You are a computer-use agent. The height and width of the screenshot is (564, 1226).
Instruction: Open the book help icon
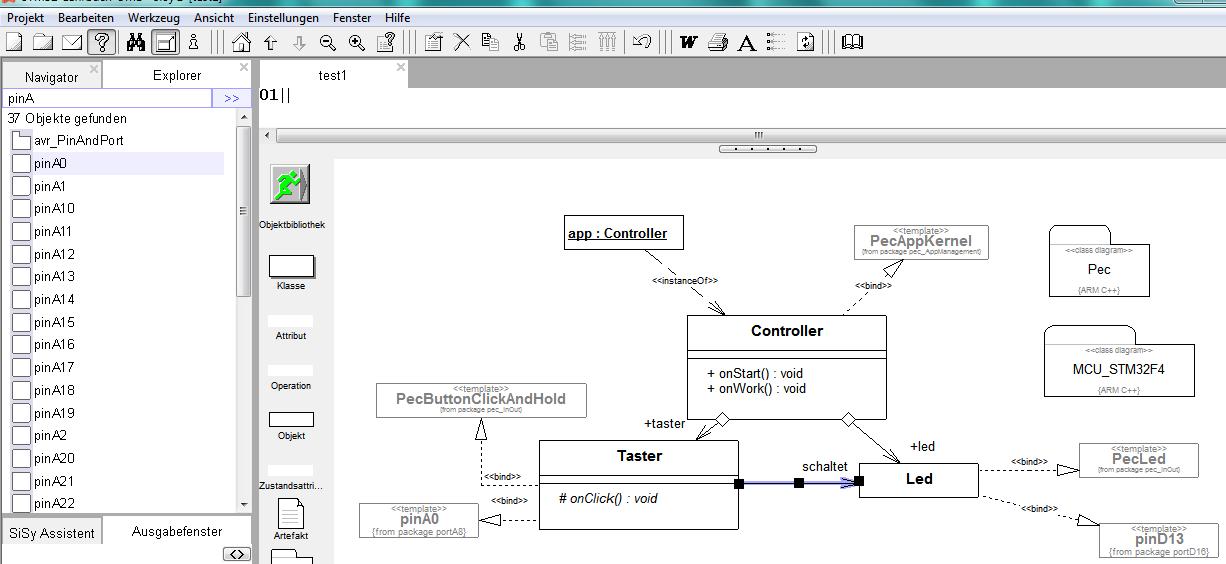pos(852,42)
